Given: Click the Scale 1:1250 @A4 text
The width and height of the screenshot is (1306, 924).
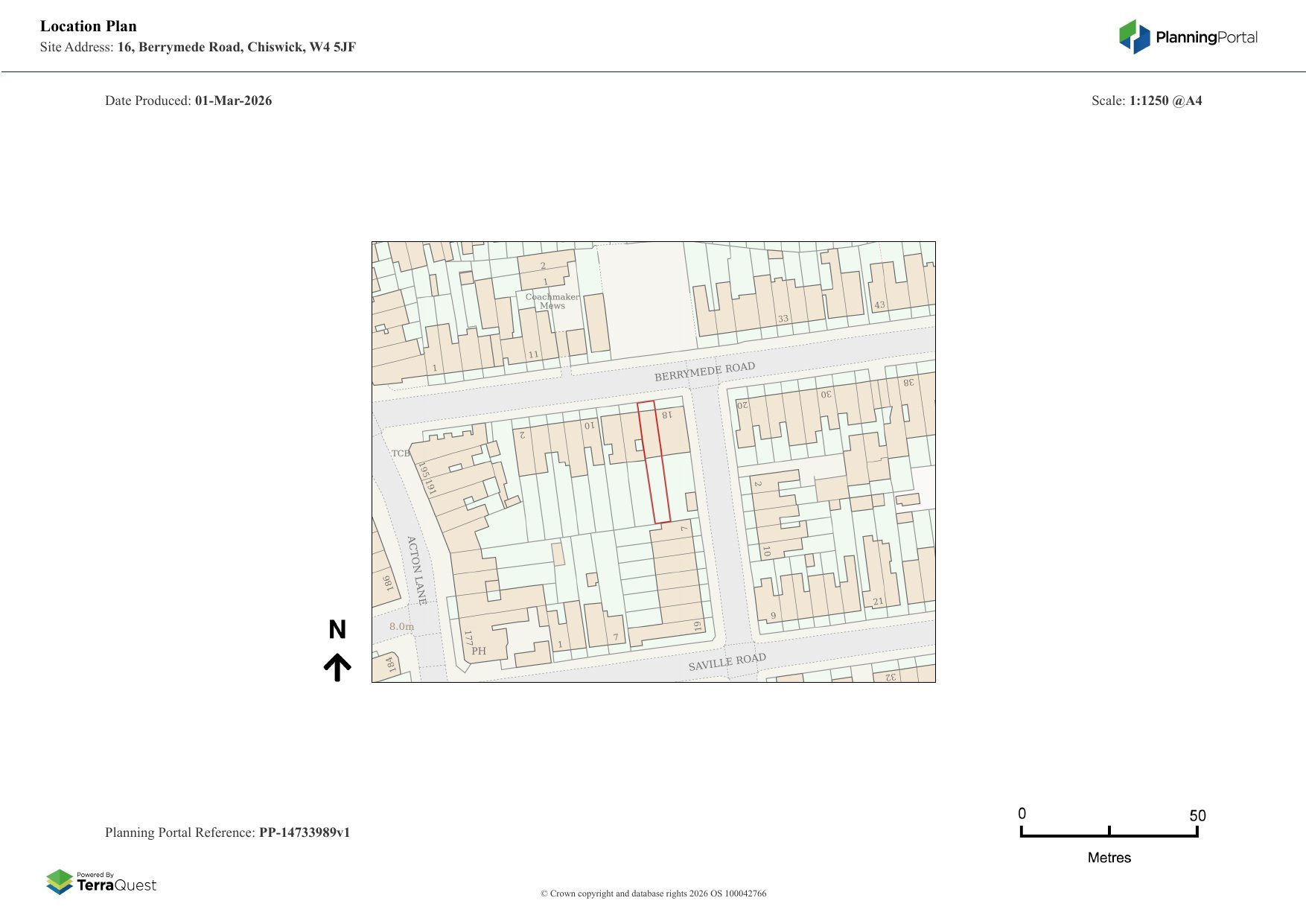Looking at the screenshot, I should coord(1147,101).
